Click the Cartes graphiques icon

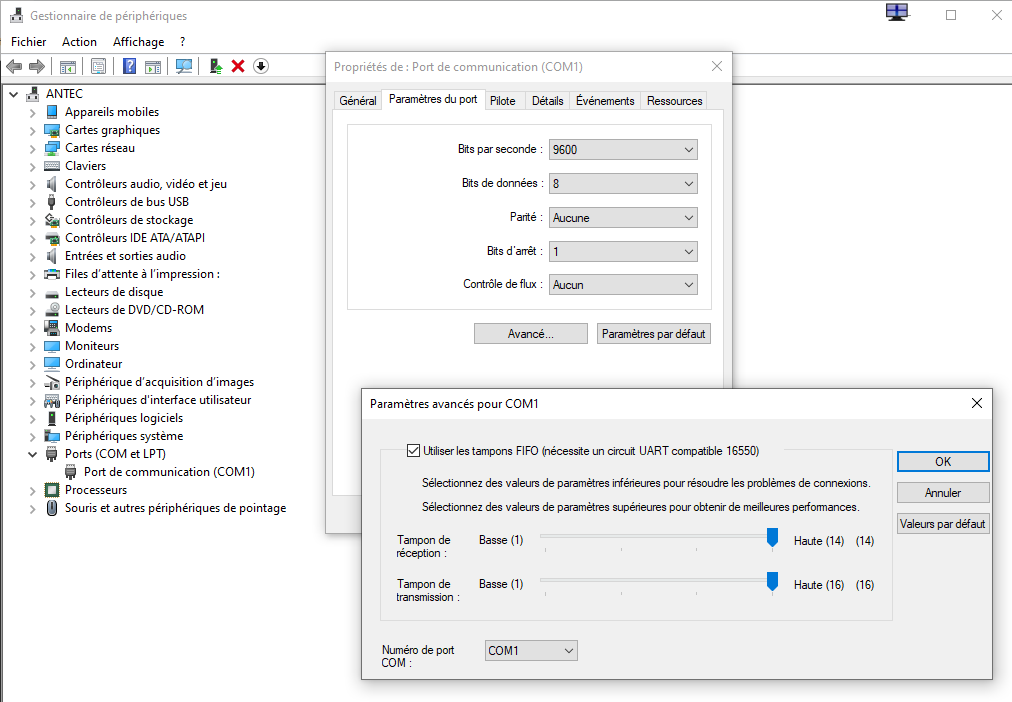tap(52, 130)
